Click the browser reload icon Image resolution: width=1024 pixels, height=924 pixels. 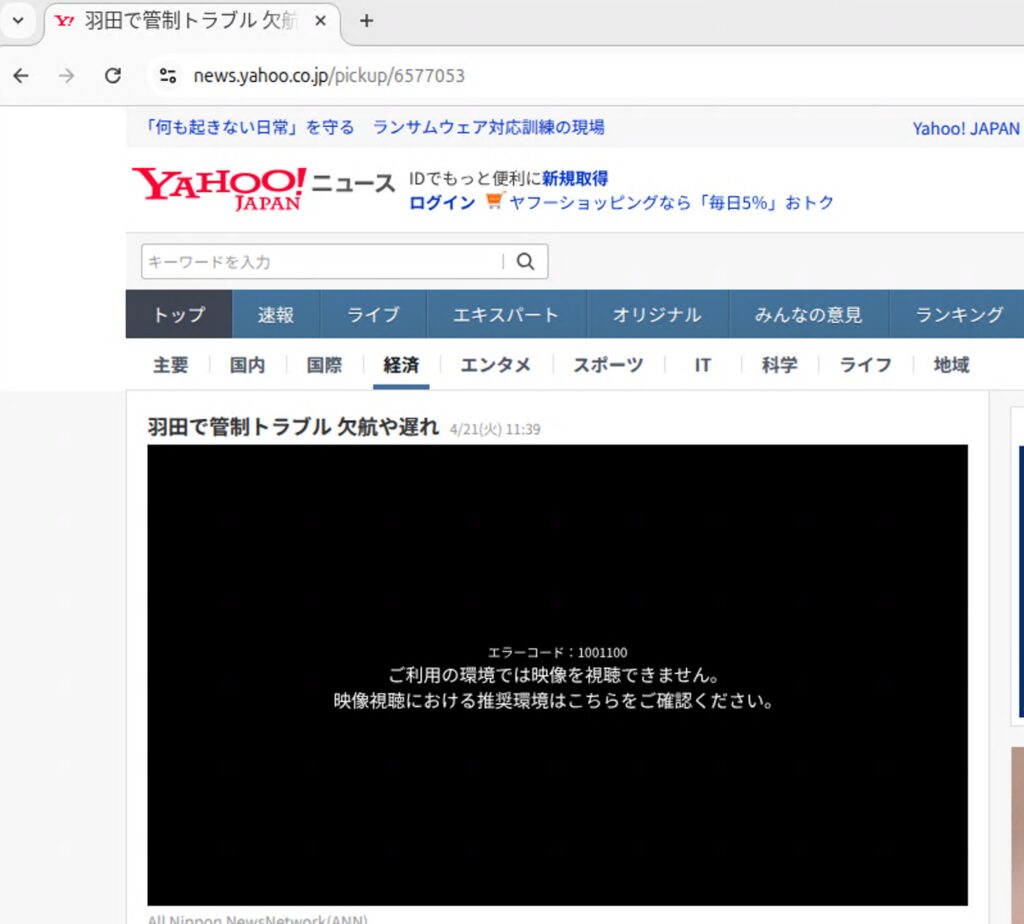pos(113,76)
